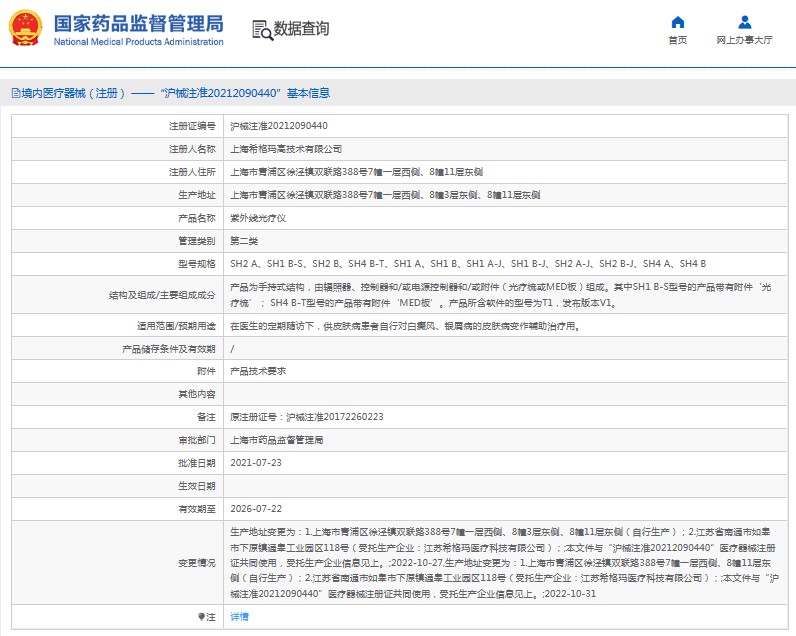Click the 产品名称 row label
This screenshot has height=636, width=796.
click(x=197, y=218)
